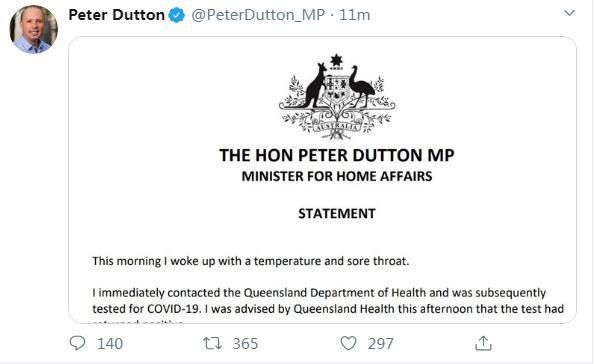Screen dimensions: 595x364
Task: Open Peter Dutton's profile picture
Action: (34, 29)
